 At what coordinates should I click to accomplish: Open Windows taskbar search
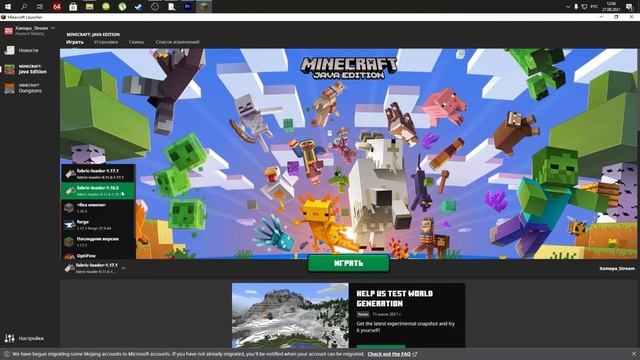pyautogui.click(x=24, y=7)
